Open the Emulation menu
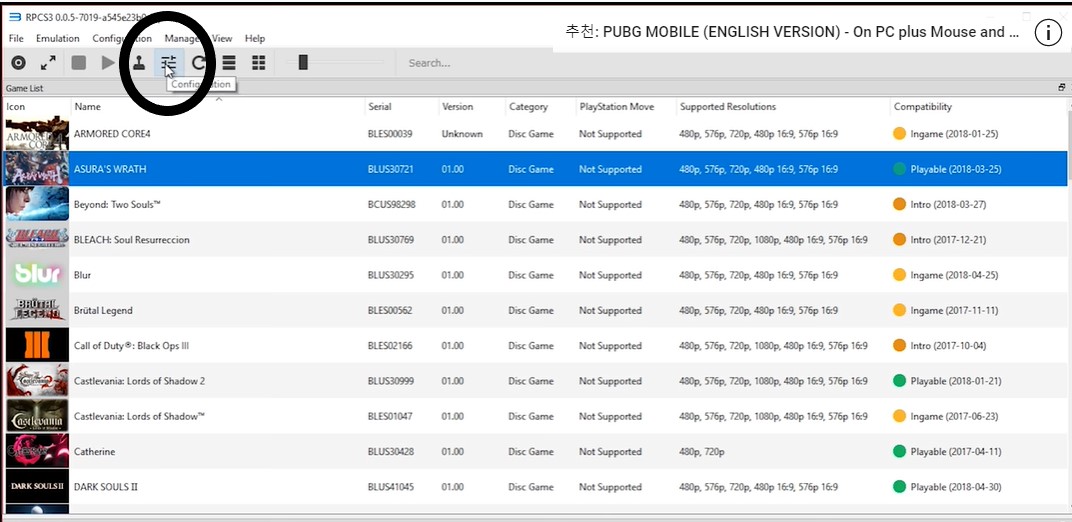Viewport: 1072px width, 522px height. (57, 38)
